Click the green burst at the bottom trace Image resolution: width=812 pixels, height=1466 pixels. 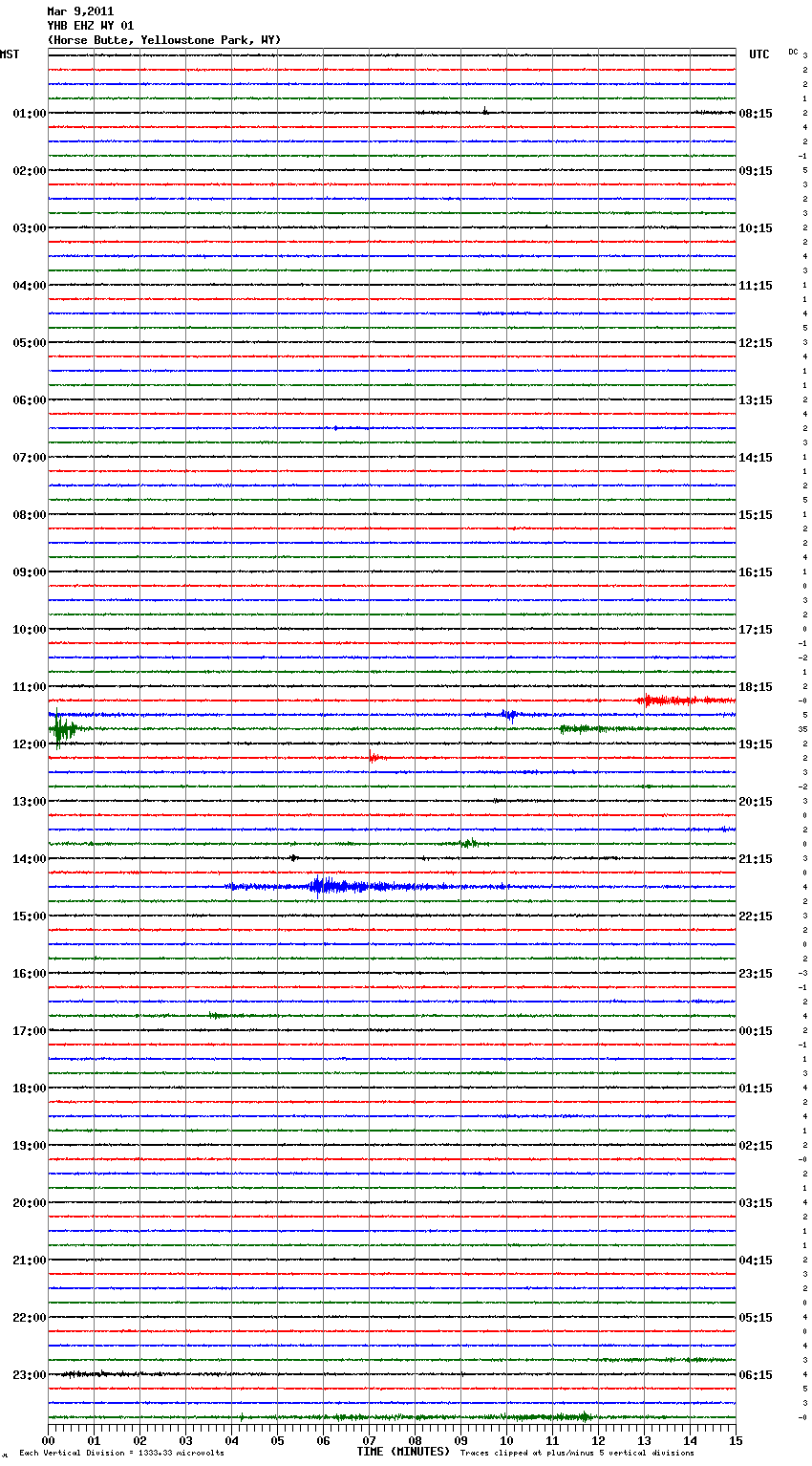[582, 1416]
